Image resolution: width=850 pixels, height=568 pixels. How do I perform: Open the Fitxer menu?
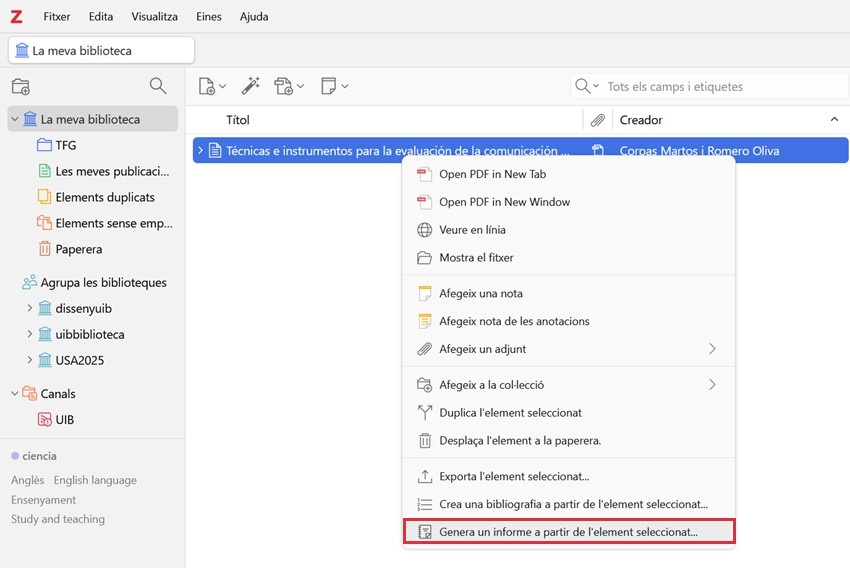(57, 17)
